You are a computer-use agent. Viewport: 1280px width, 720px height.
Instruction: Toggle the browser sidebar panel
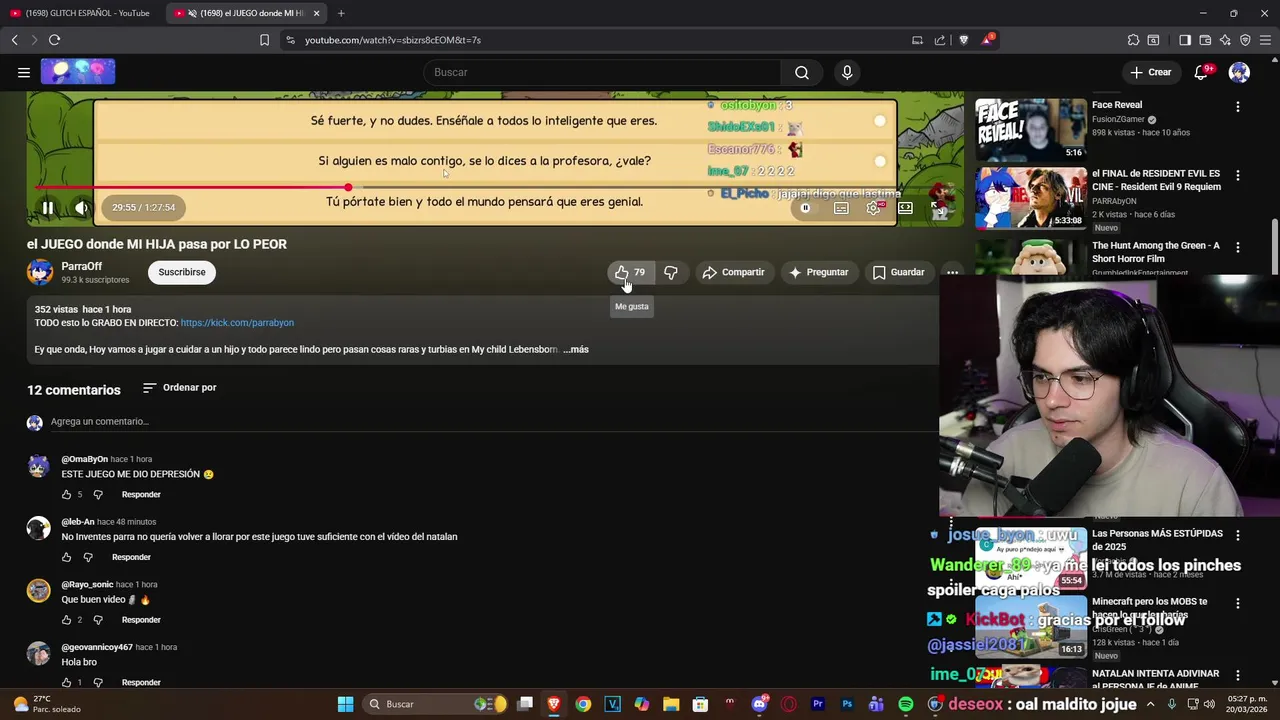tap(1185, 40)
